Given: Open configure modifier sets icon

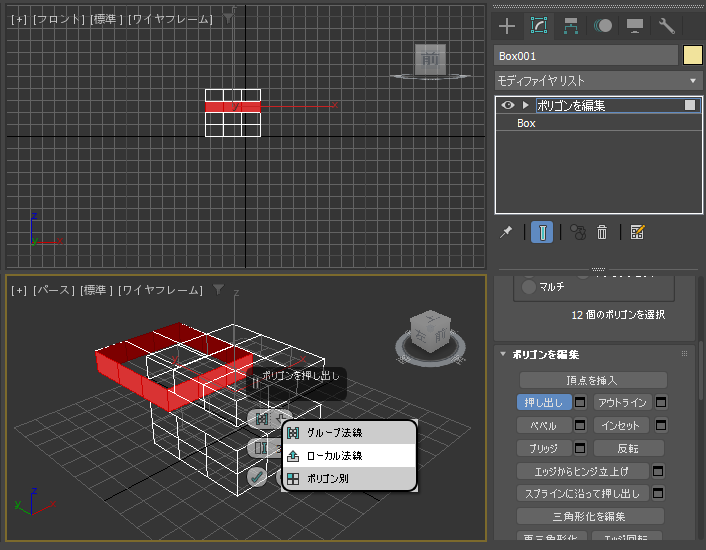Looking at the screenshot, I should click(638, 232).
